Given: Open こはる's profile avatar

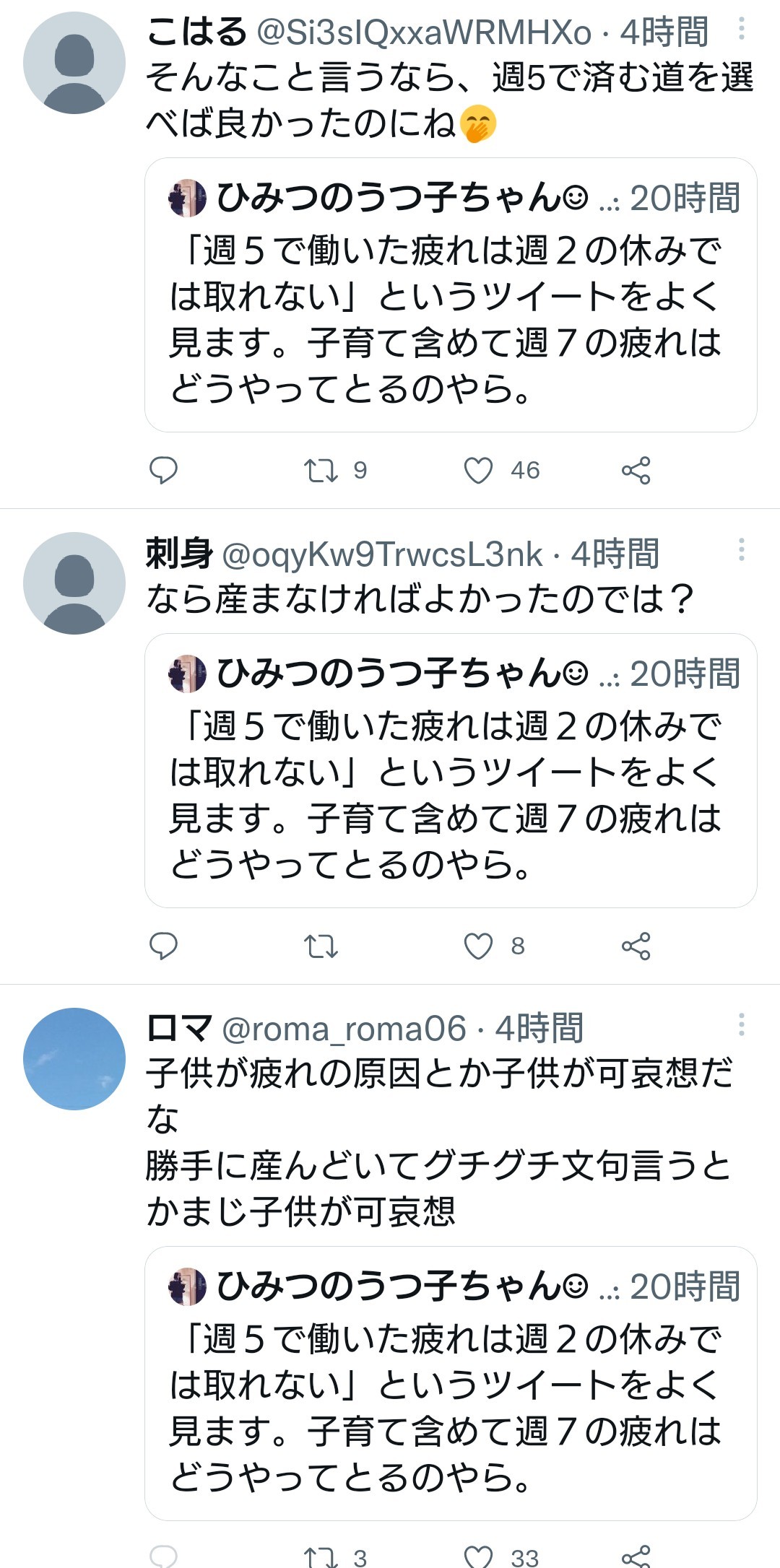Looking at the screenshot, I should 74,63.
